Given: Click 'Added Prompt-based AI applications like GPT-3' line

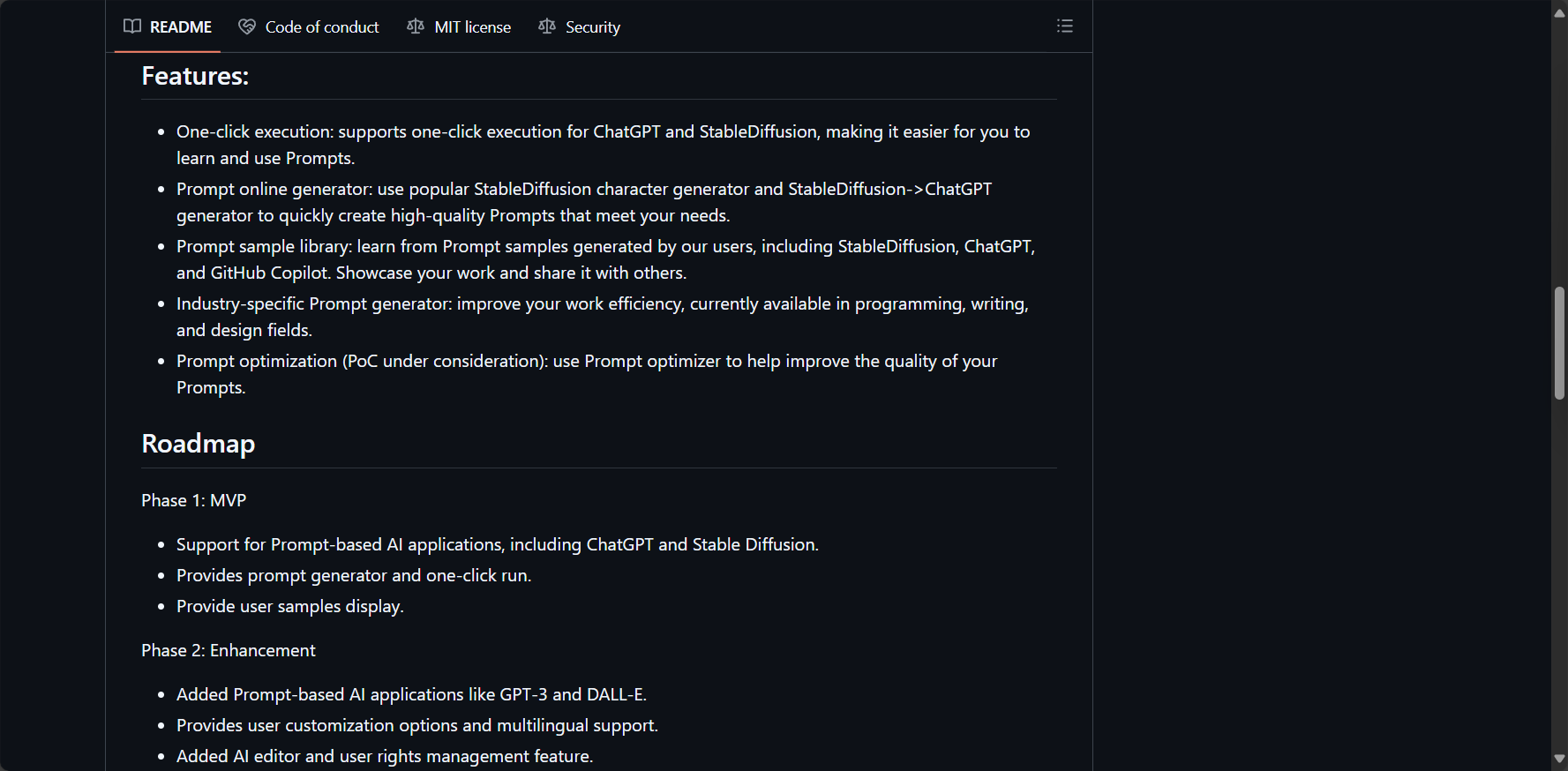Looking at the screenshot, I should click(411, 694).
